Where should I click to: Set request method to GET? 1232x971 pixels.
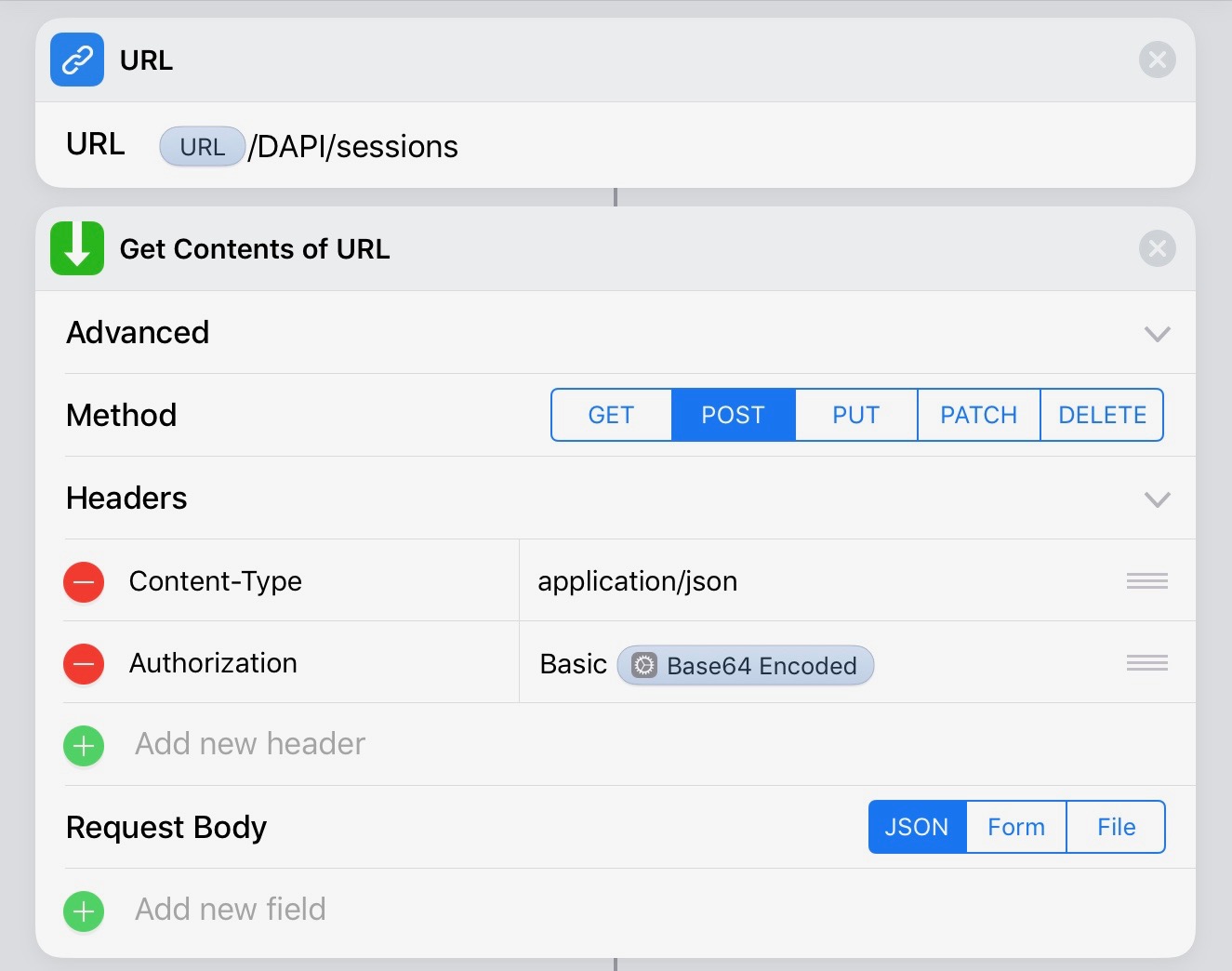pyautogui.click(x=611, y=415)
